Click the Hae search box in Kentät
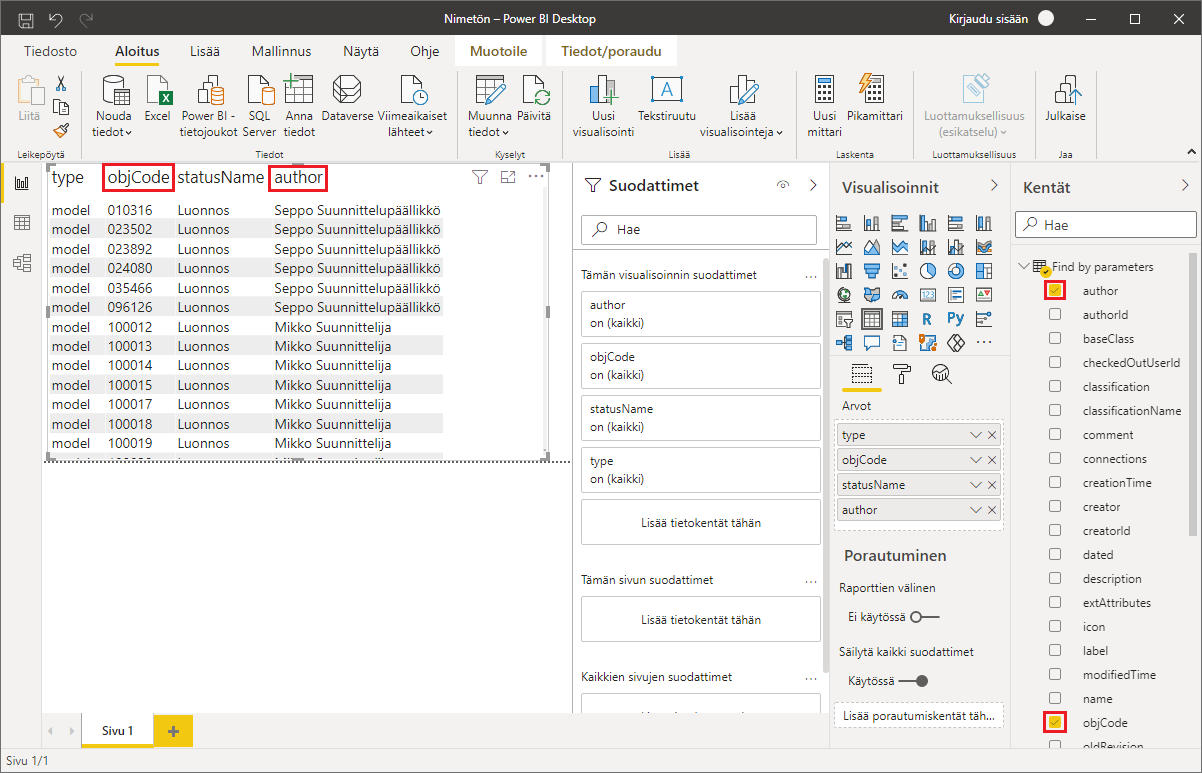This screenshot has height=773, width=1202. click(1105, 225)
